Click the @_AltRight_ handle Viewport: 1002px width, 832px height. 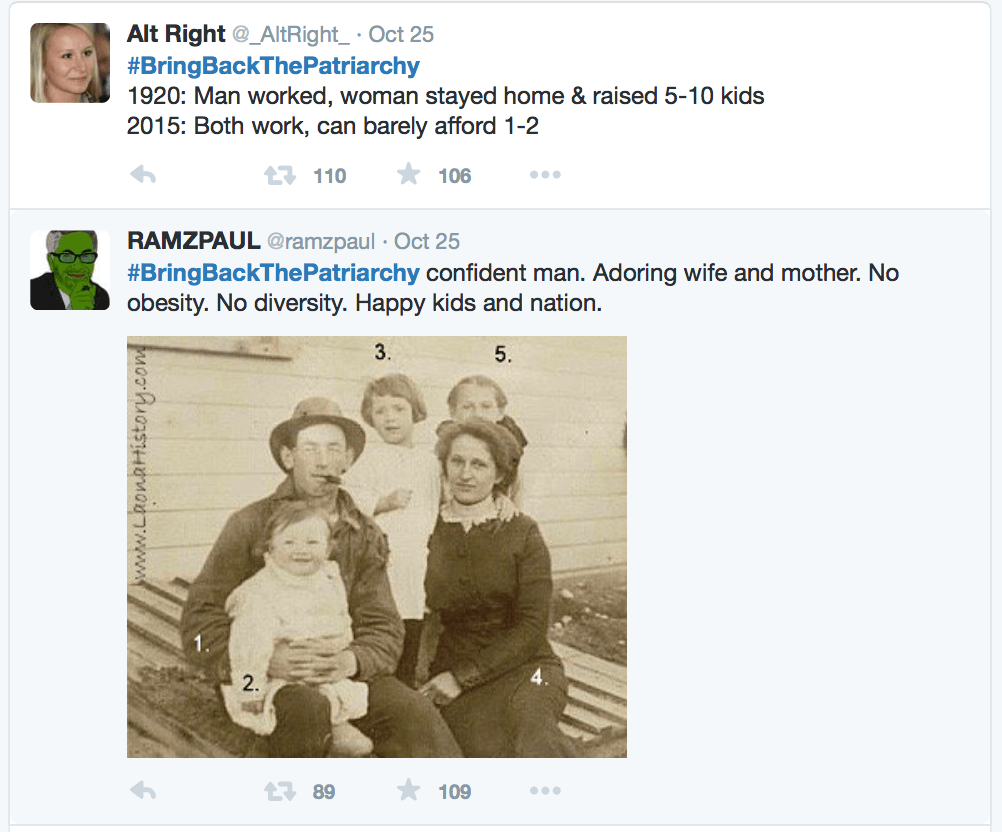tap(291, 35)
